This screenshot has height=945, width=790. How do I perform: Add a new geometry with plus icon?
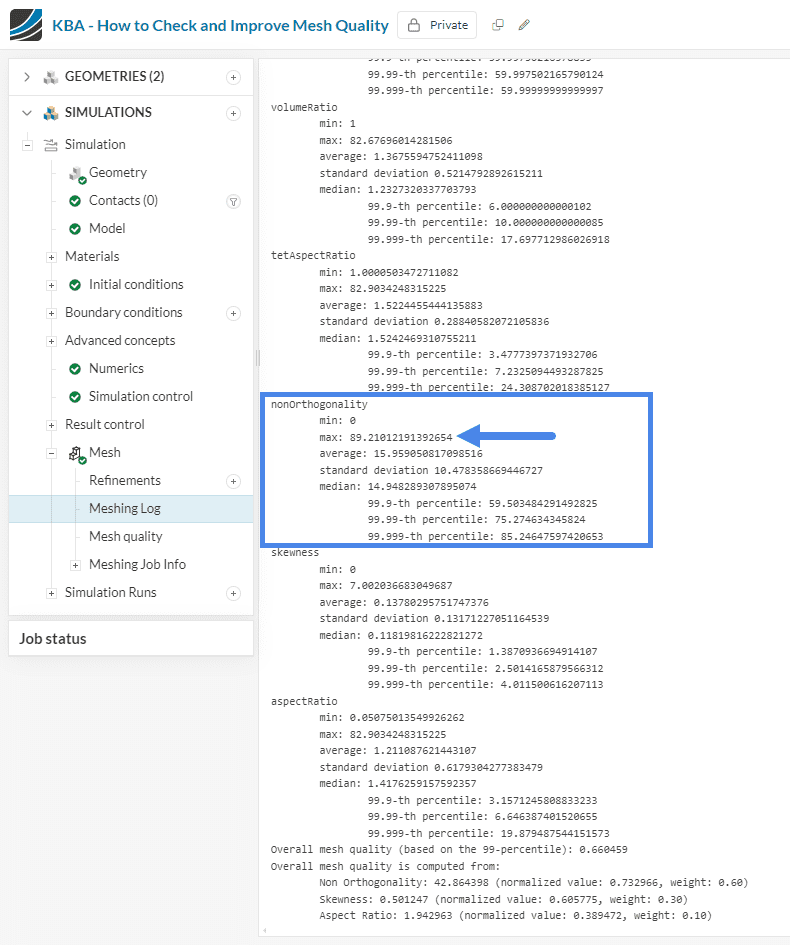point(233,77)
